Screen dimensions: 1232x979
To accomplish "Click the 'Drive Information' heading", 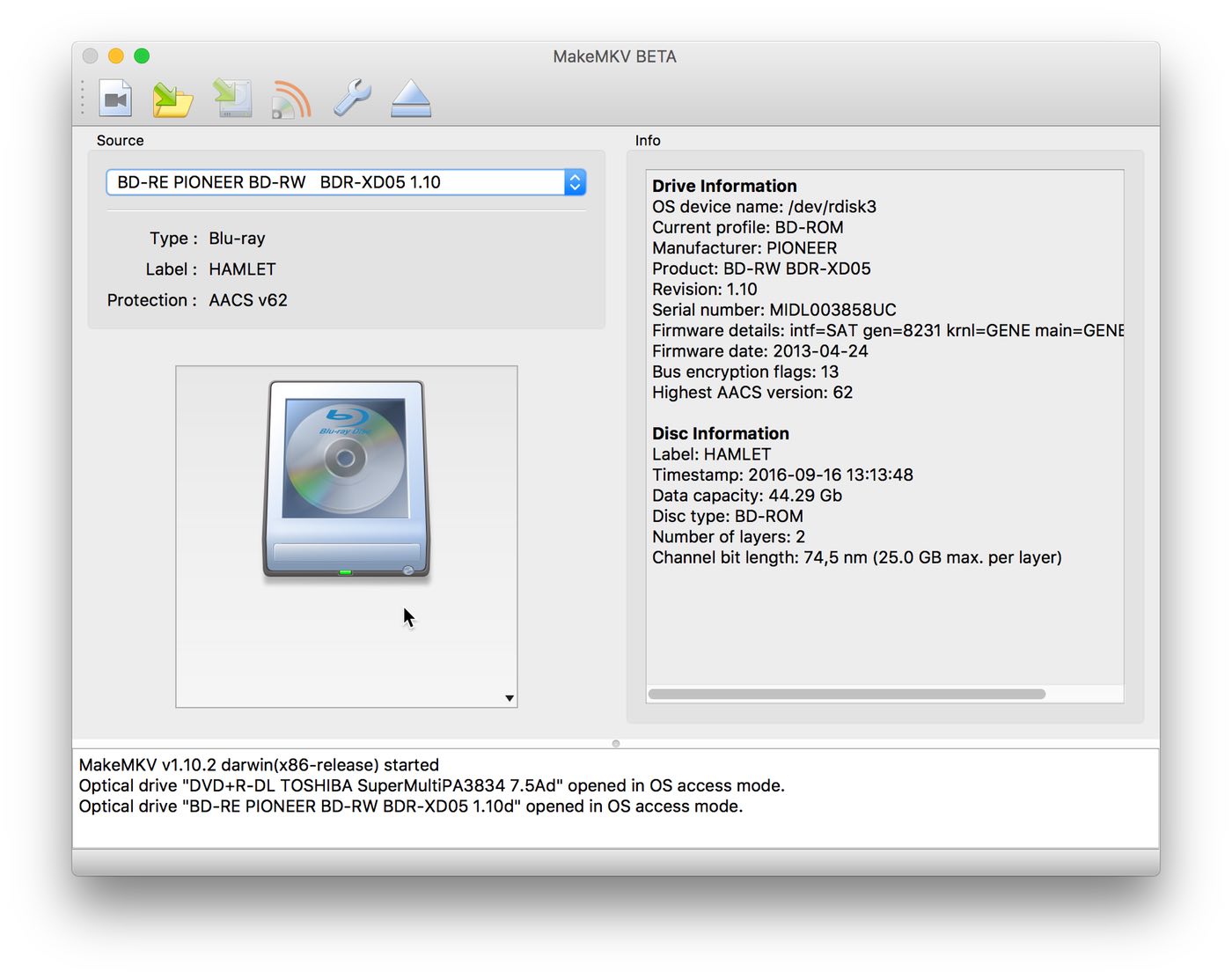I will (724, 186).
